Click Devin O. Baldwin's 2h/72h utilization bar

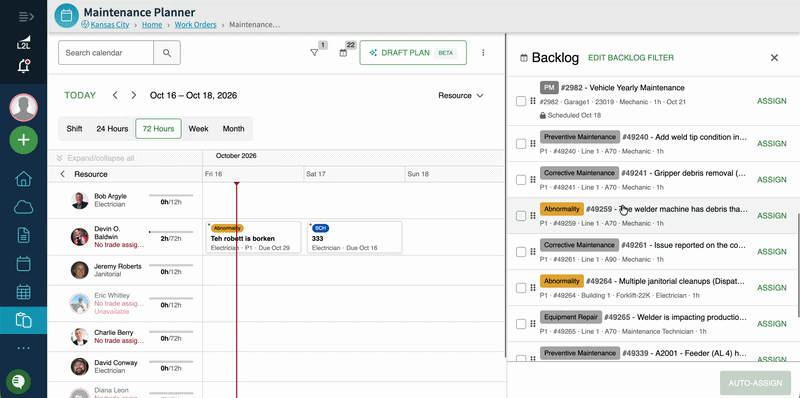171,232
